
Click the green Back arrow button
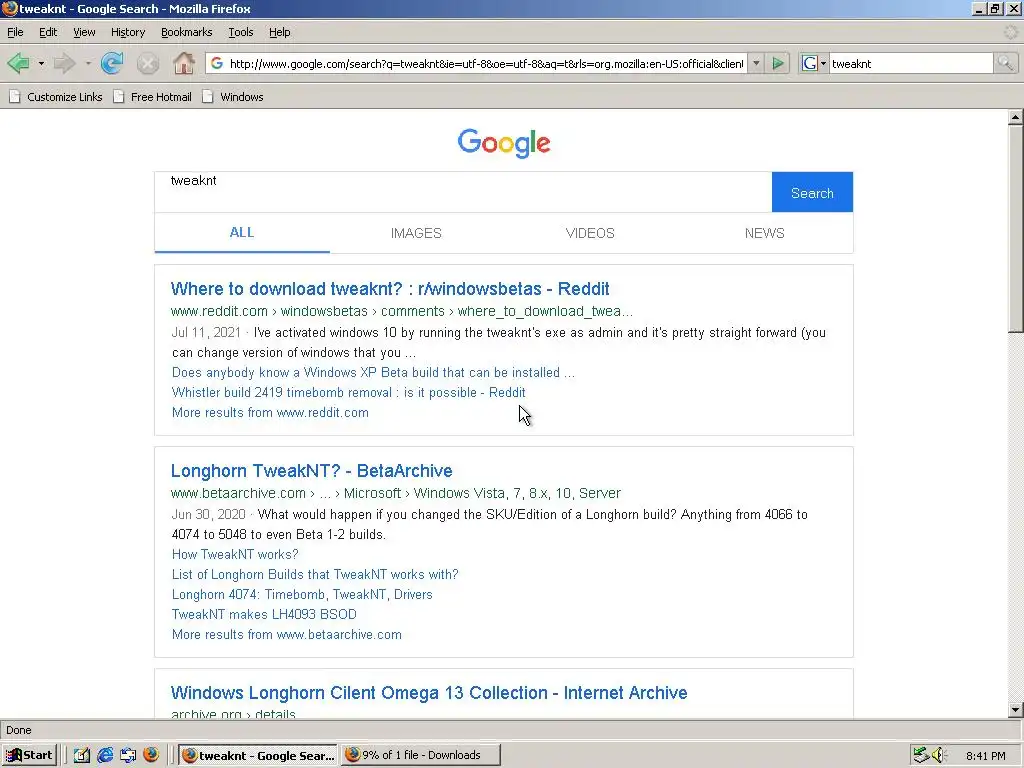[18, 63]
